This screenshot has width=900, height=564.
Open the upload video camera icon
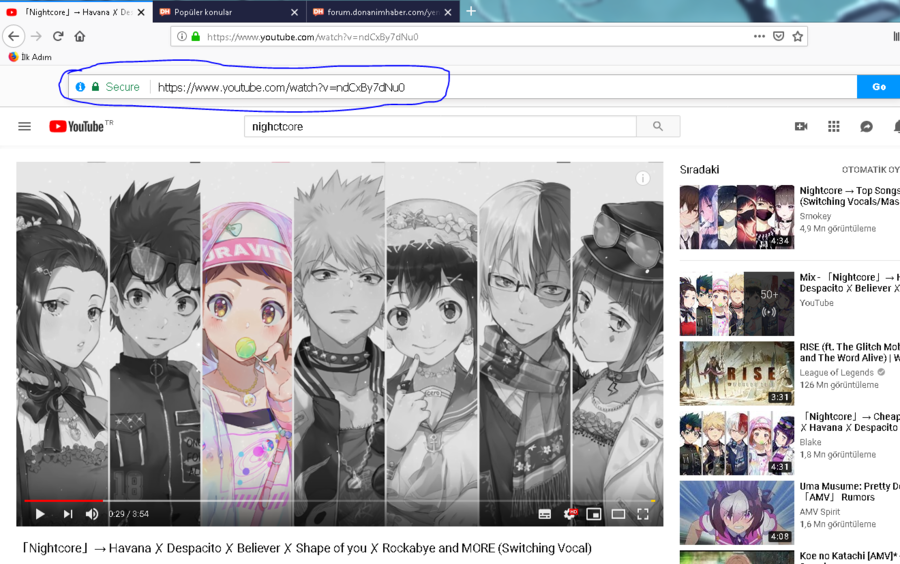click(x=801, y=126)
